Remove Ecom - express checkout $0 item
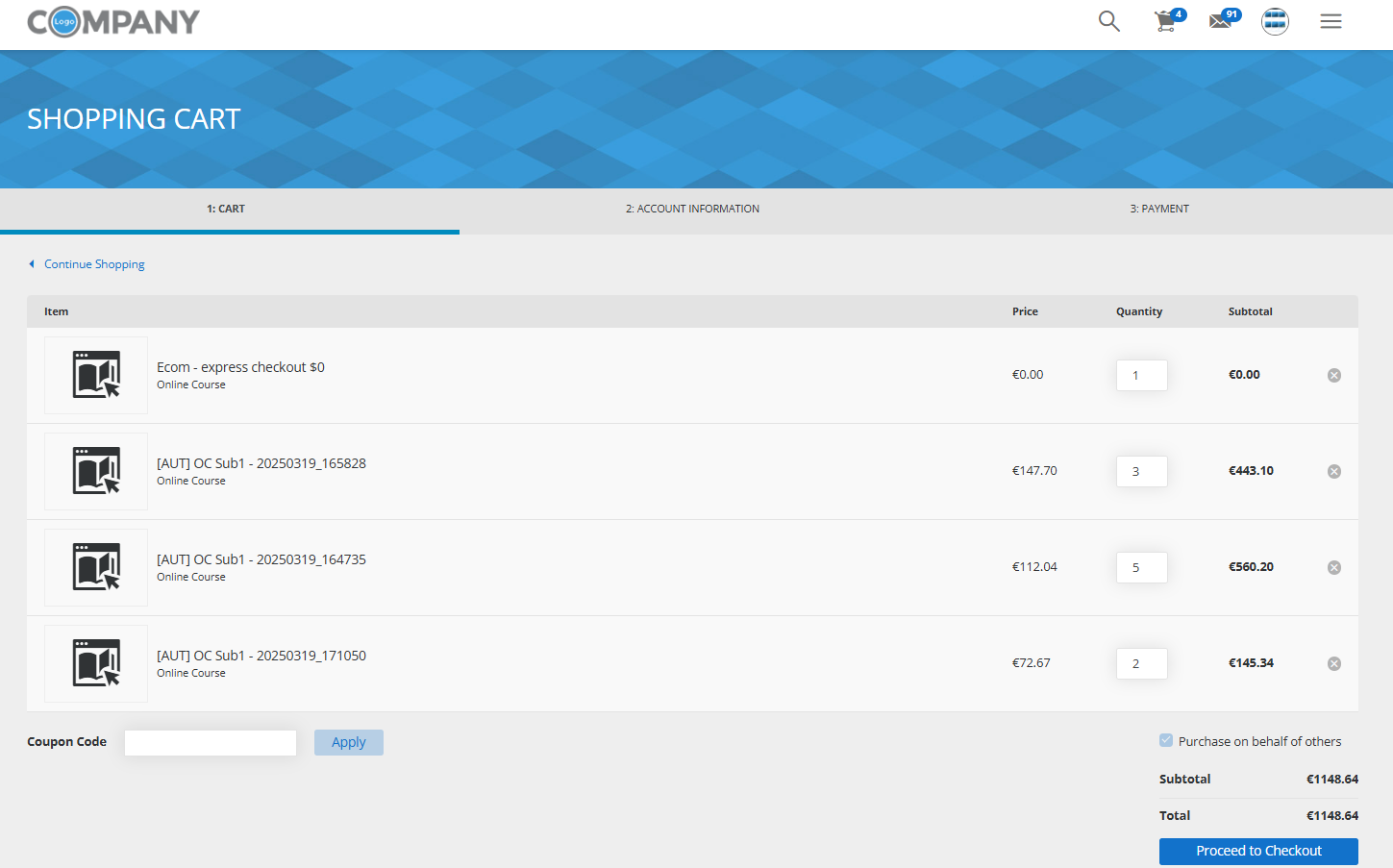The image size is (1393, 868). tap(1333, 376)
